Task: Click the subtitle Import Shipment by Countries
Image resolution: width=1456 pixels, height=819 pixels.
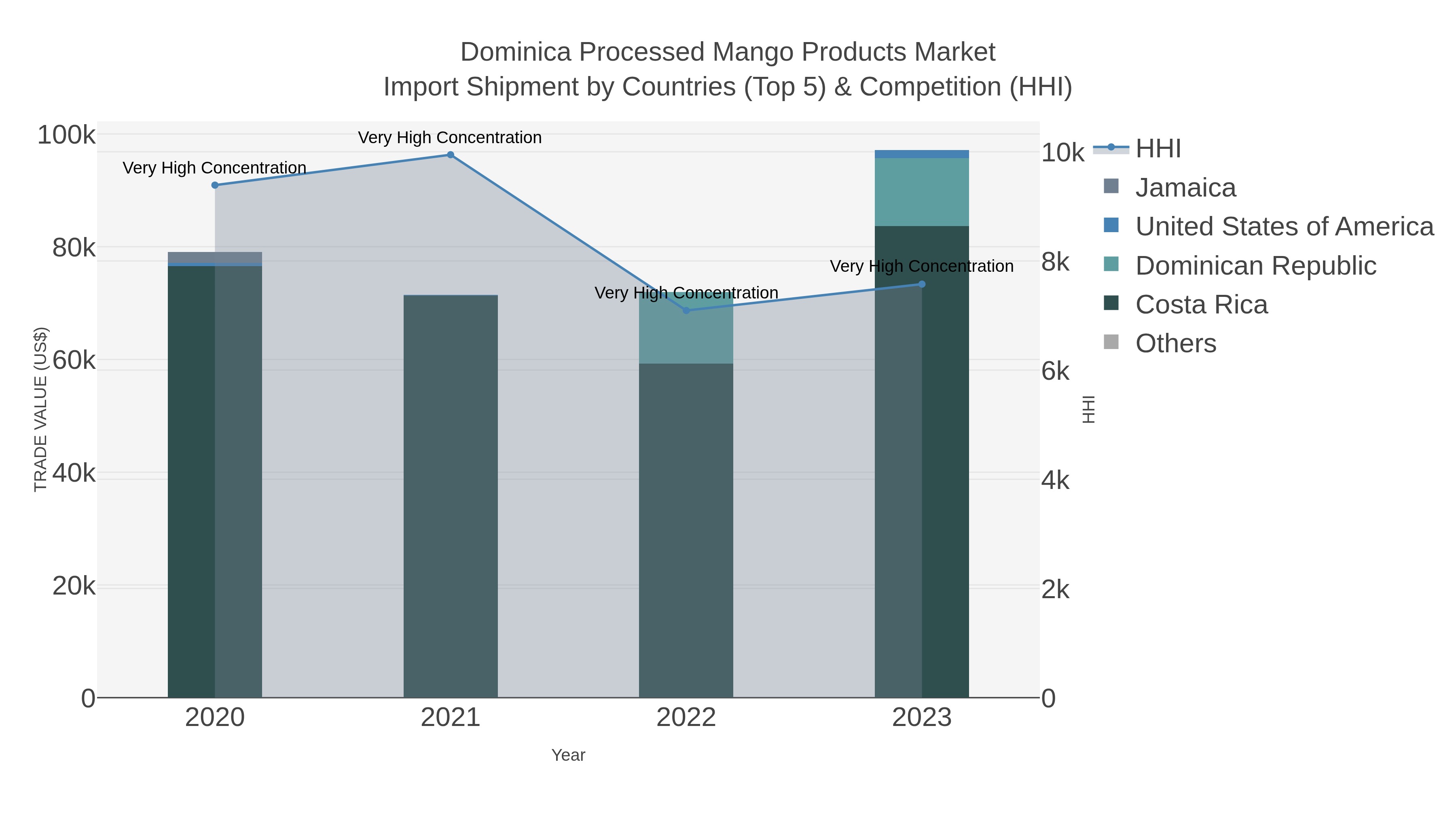Action: [x=728, y=87]
